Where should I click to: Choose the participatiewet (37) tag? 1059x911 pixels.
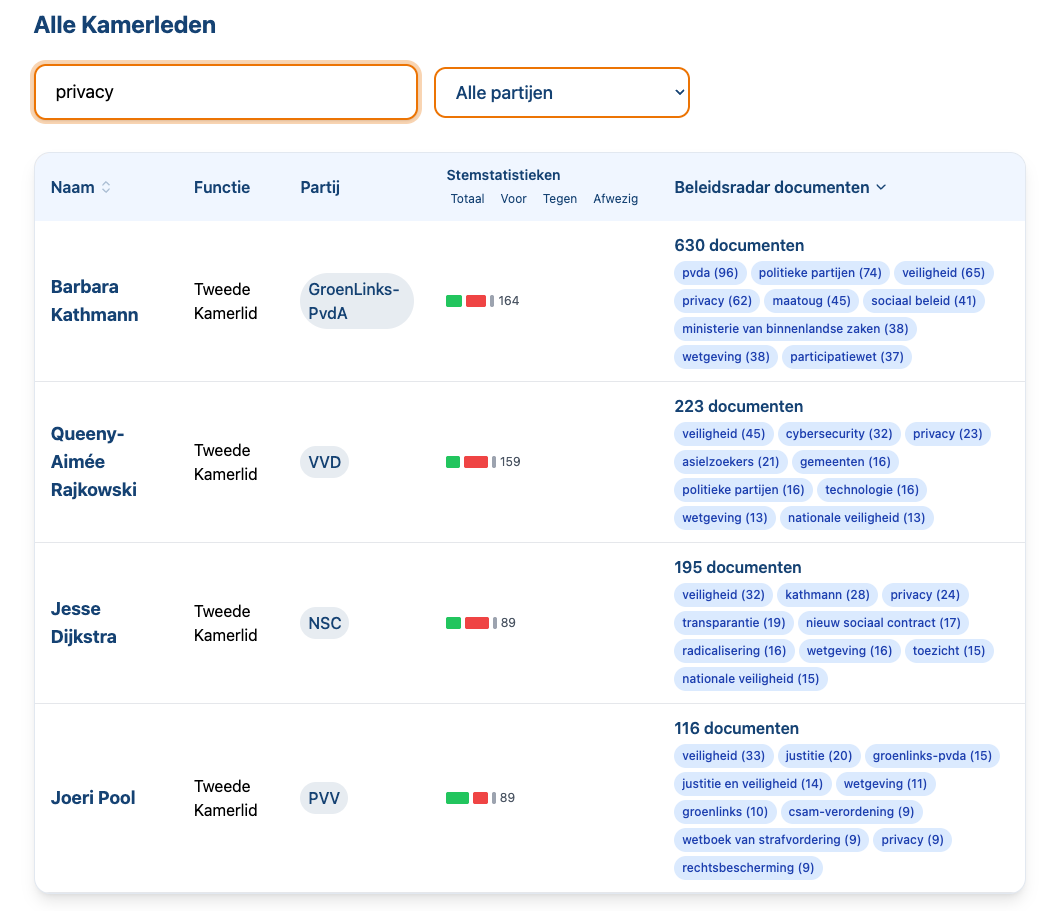[x=846, y=357]
